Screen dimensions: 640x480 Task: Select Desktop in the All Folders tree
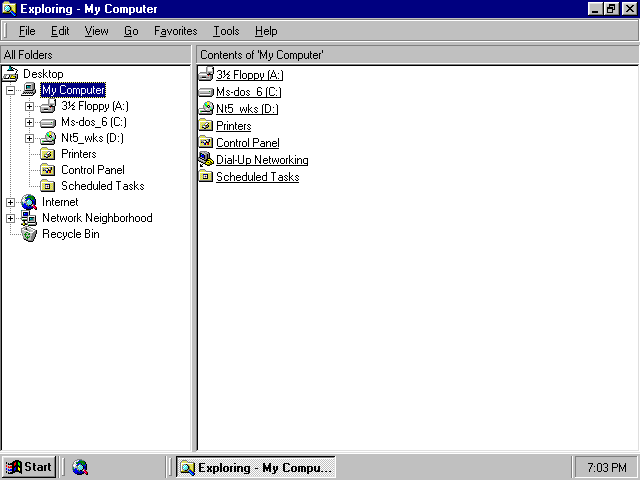pos(42,74)
